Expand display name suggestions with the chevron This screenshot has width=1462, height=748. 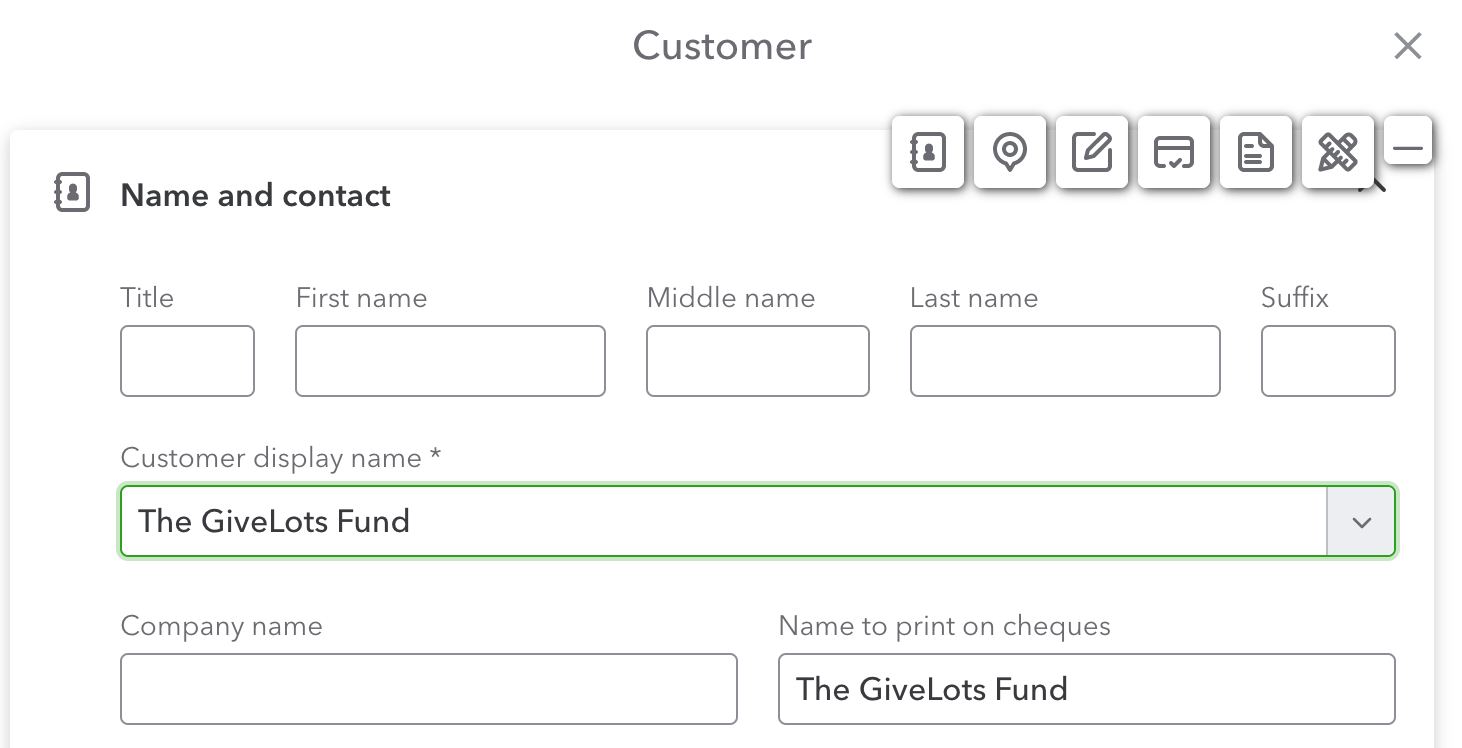[x=1360, y=521]
